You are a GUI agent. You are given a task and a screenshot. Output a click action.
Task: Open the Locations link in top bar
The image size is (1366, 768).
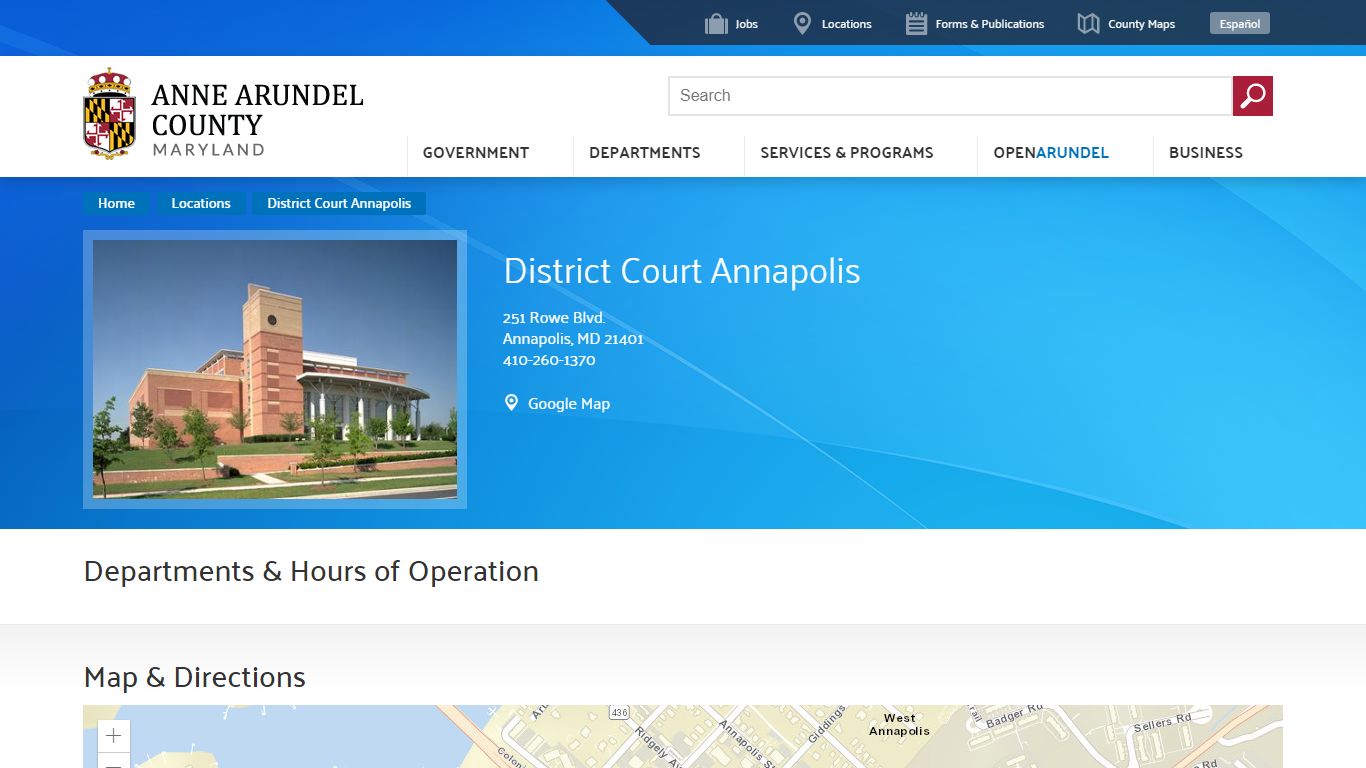coord(847,24)
